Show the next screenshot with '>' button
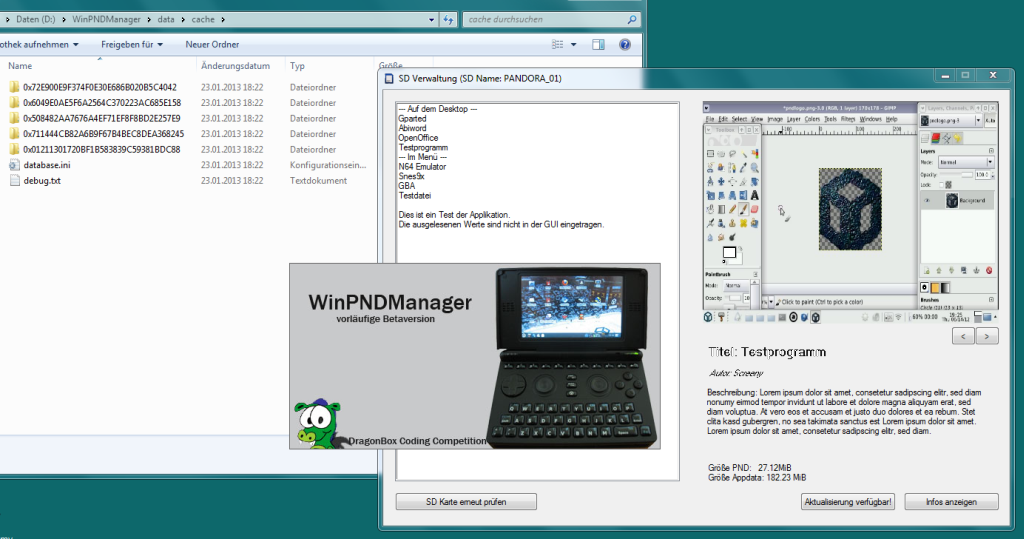Screen dimensions: 1024x539 coord(988,337)
